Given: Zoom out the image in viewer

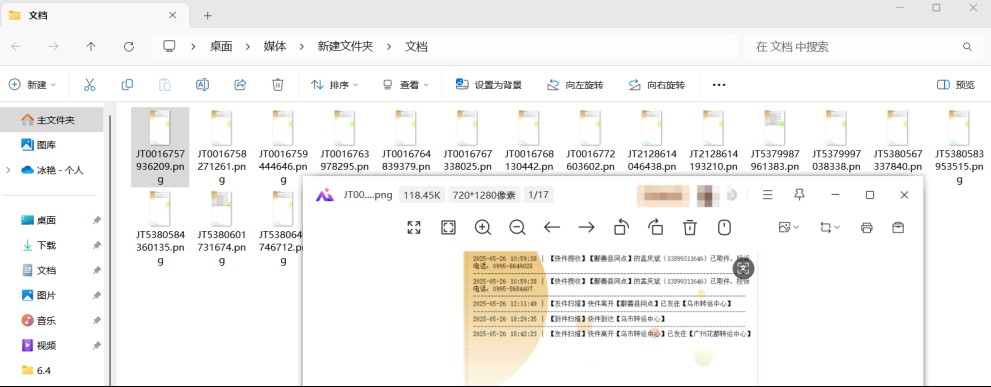Looking at the screenshot, I should coord(517,228).
